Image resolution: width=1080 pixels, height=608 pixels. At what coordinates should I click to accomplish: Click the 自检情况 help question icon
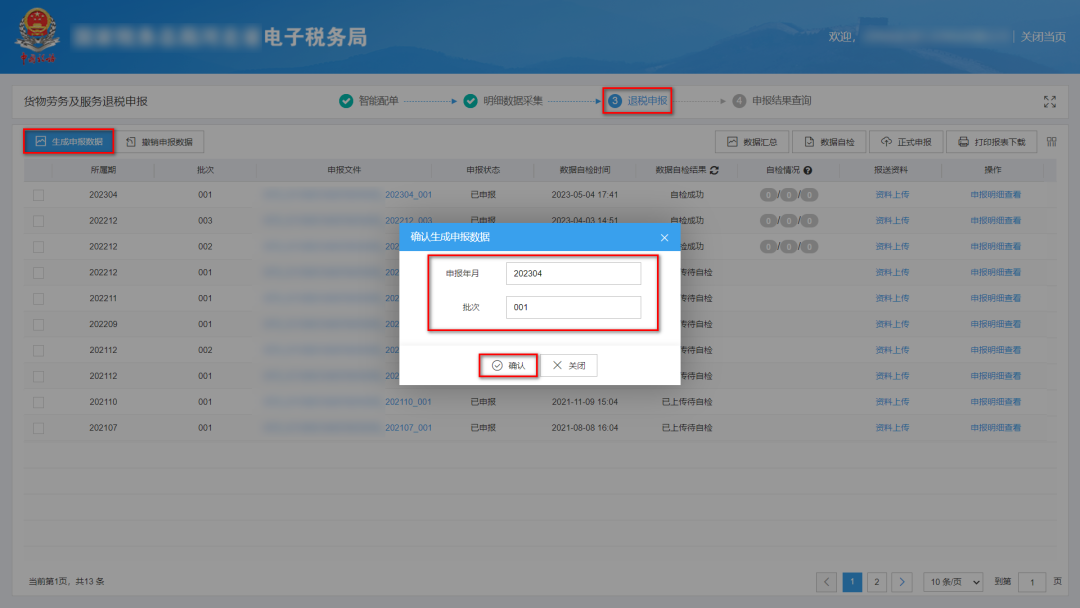point(807,170)
